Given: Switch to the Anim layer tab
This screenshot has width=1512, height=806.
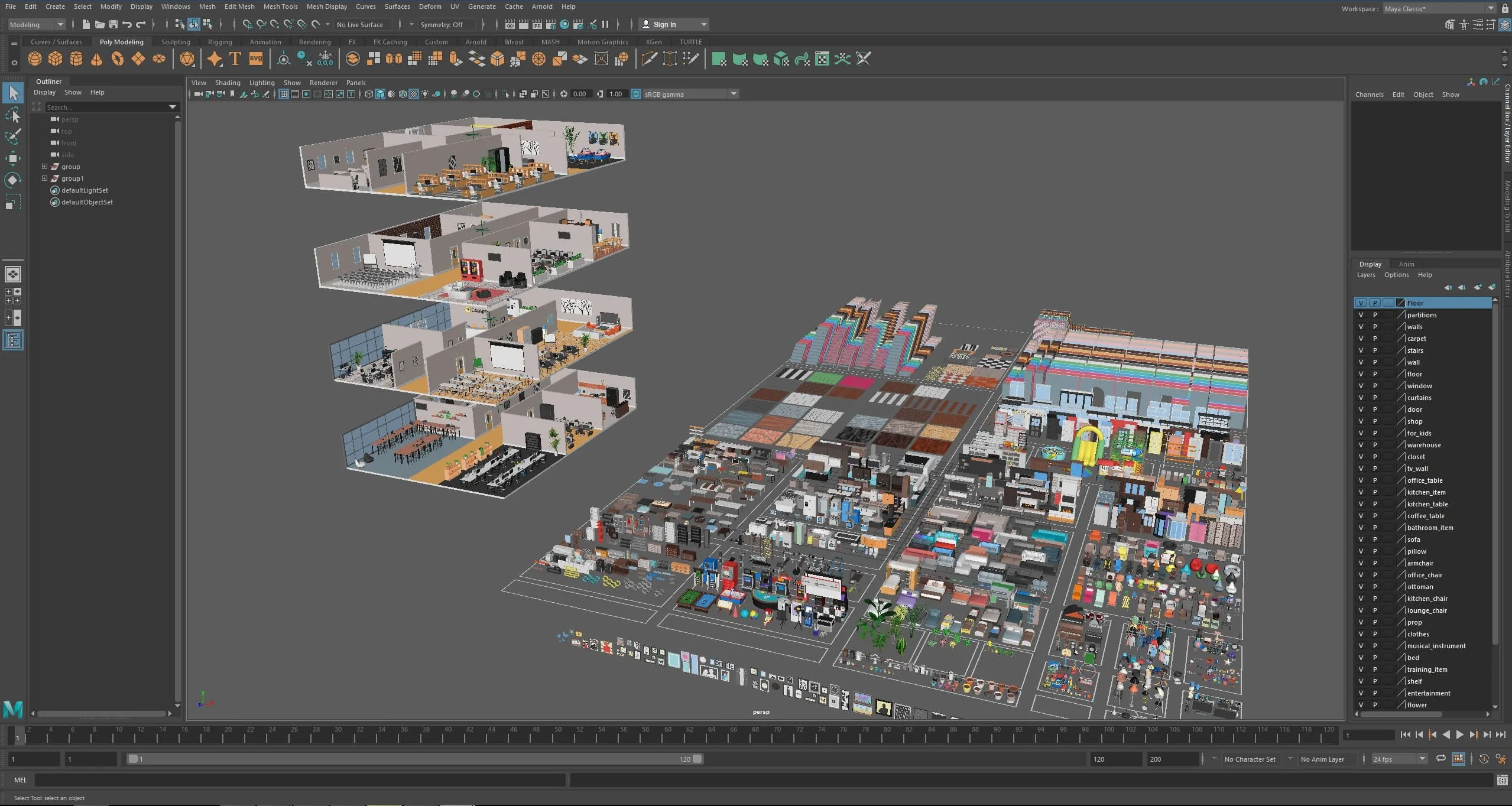Looking at the screenshot, I should coord(1406,264).
